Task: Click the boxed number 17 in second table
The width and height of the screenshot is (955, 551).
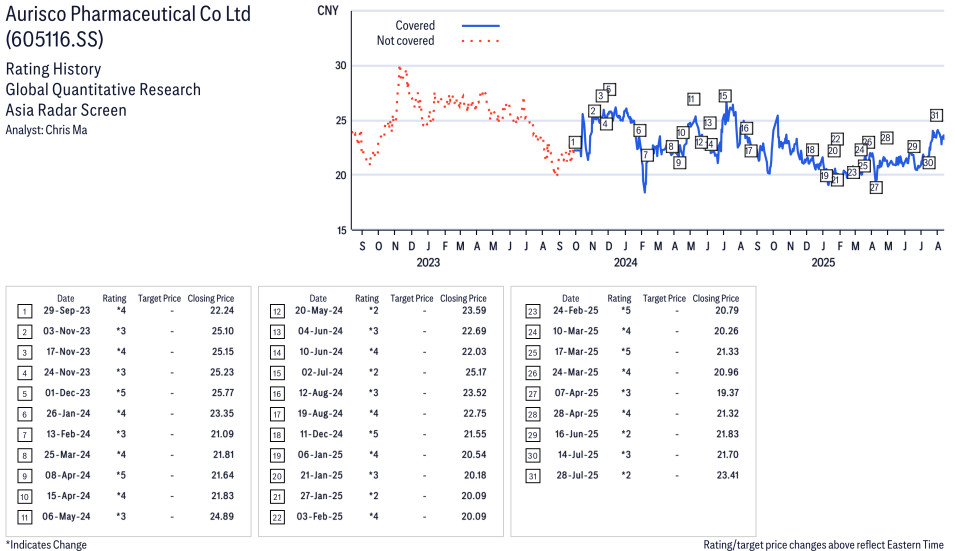Action: (x=277, y=415)
